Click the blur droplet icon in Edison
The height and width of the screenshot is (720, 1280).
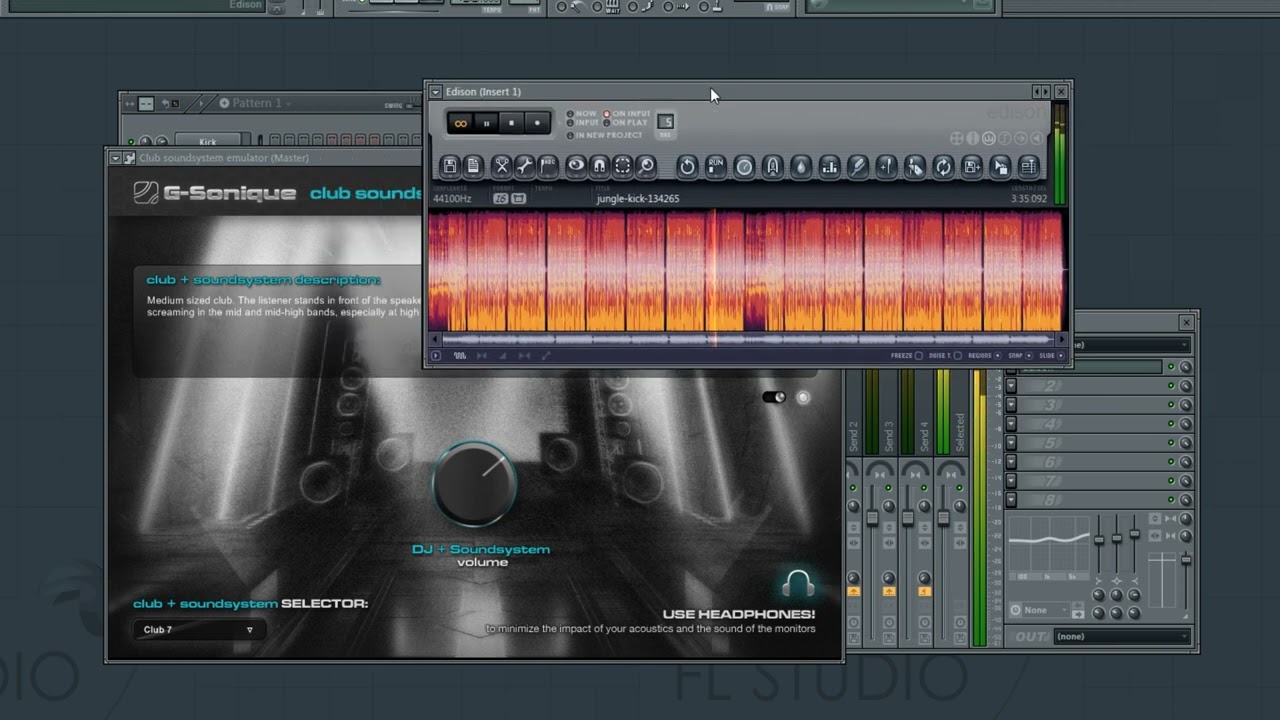tap(800, 166)
